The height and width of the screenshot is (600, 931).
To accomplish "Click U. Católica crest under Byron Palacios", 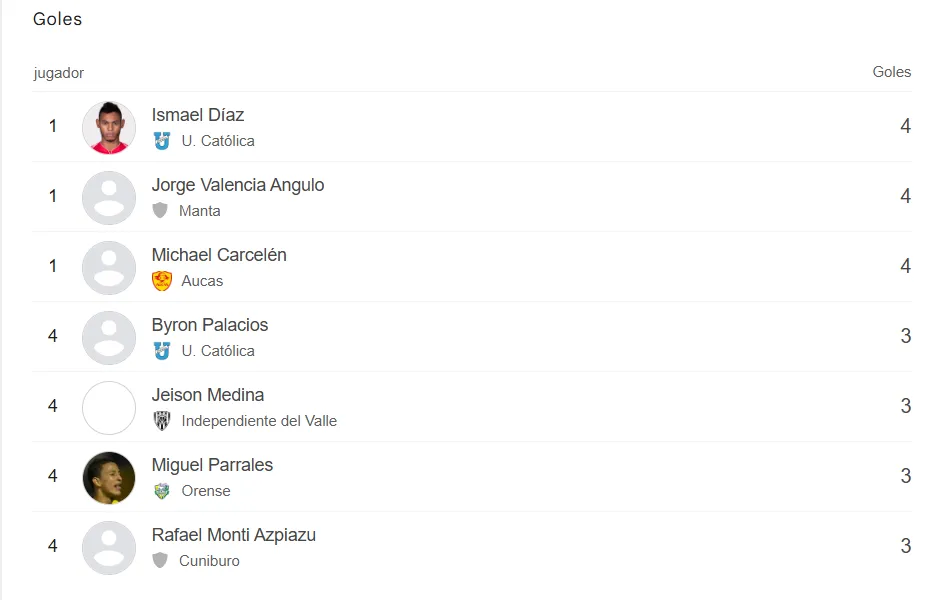I will [162, 351].
